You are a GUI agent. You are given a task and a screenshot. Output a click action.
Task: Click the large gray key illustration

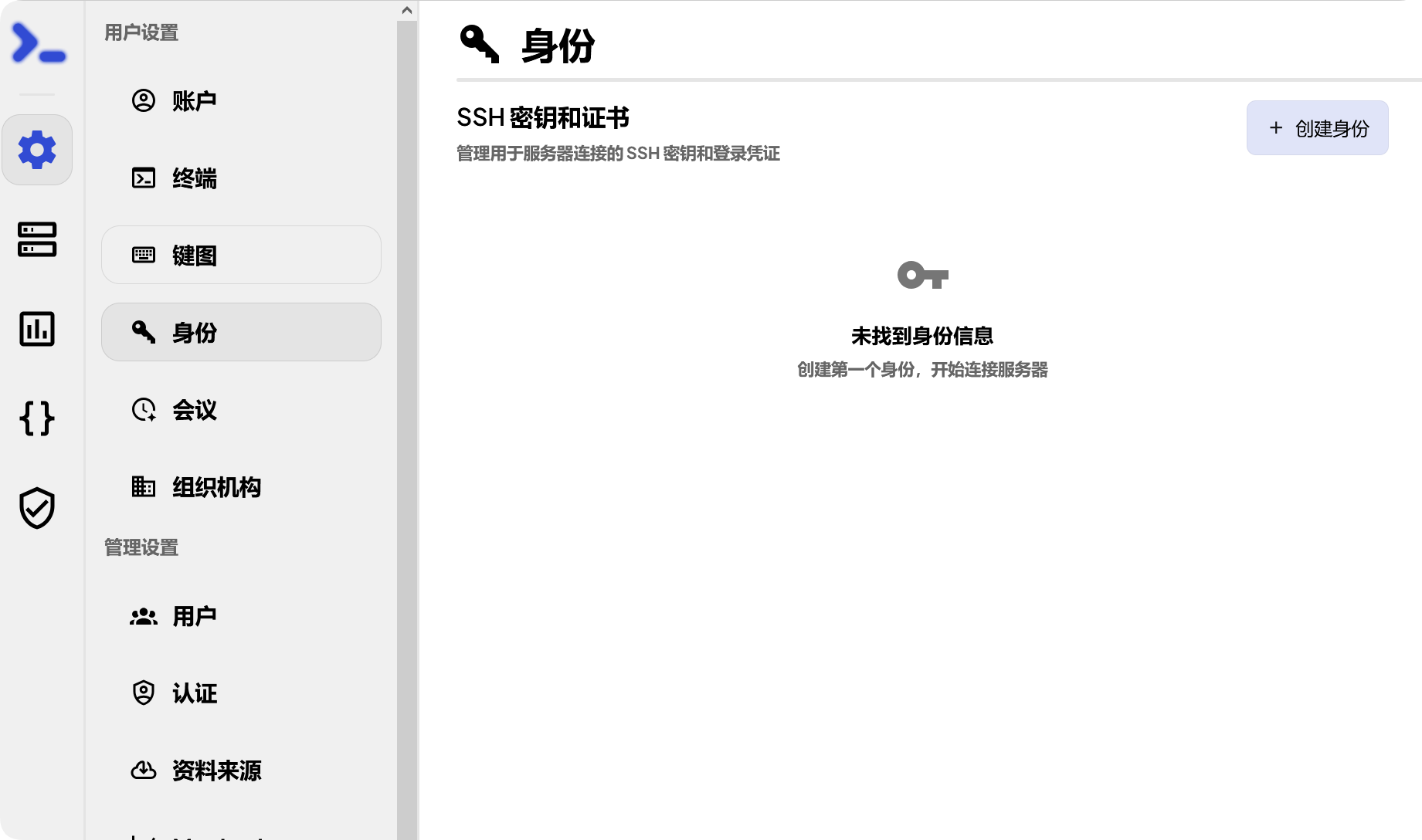[x=923, y=276]
